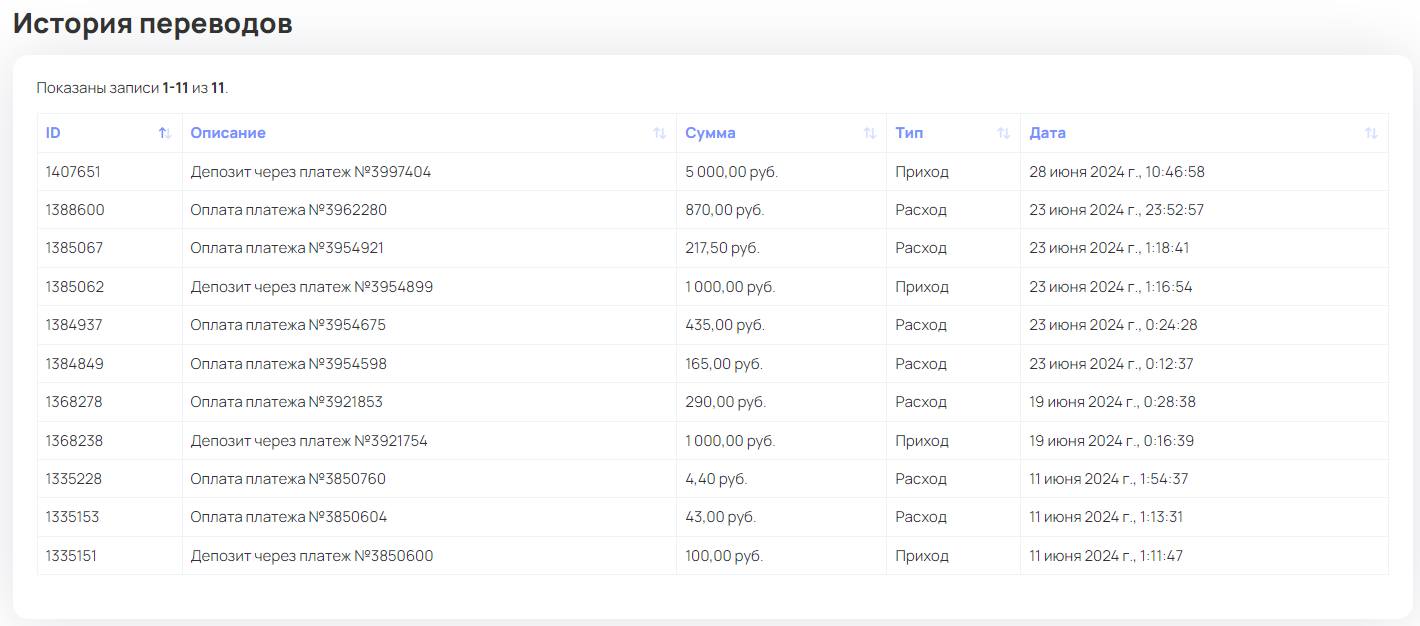Click Оплата платежа №3954921 description
Viewport: 1420px width, 626px height.
click(287, 248)
